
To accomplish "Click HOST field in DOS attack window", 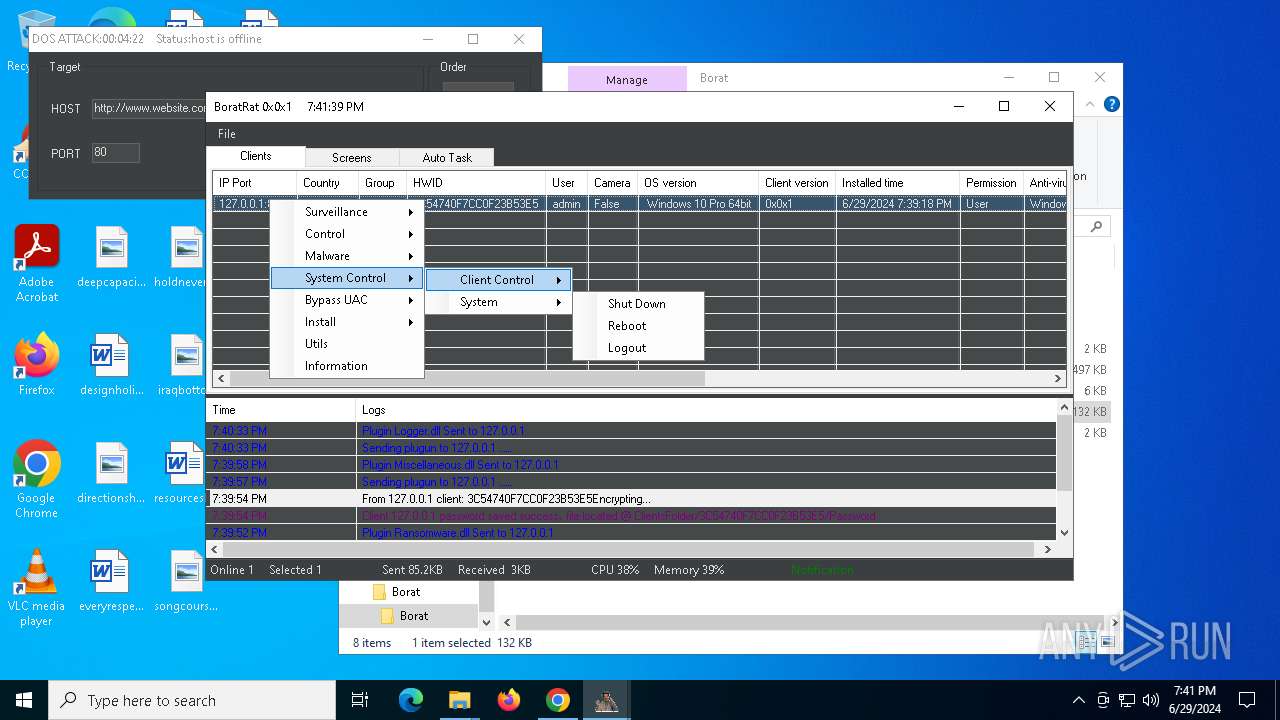I will point(150,108).
